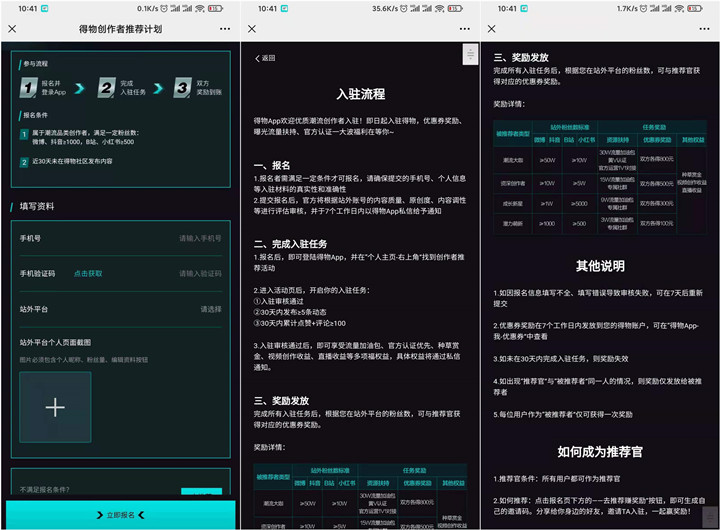Tap the plus box to upload a screenshot
The image size is (720, 530).
point(55,407)
